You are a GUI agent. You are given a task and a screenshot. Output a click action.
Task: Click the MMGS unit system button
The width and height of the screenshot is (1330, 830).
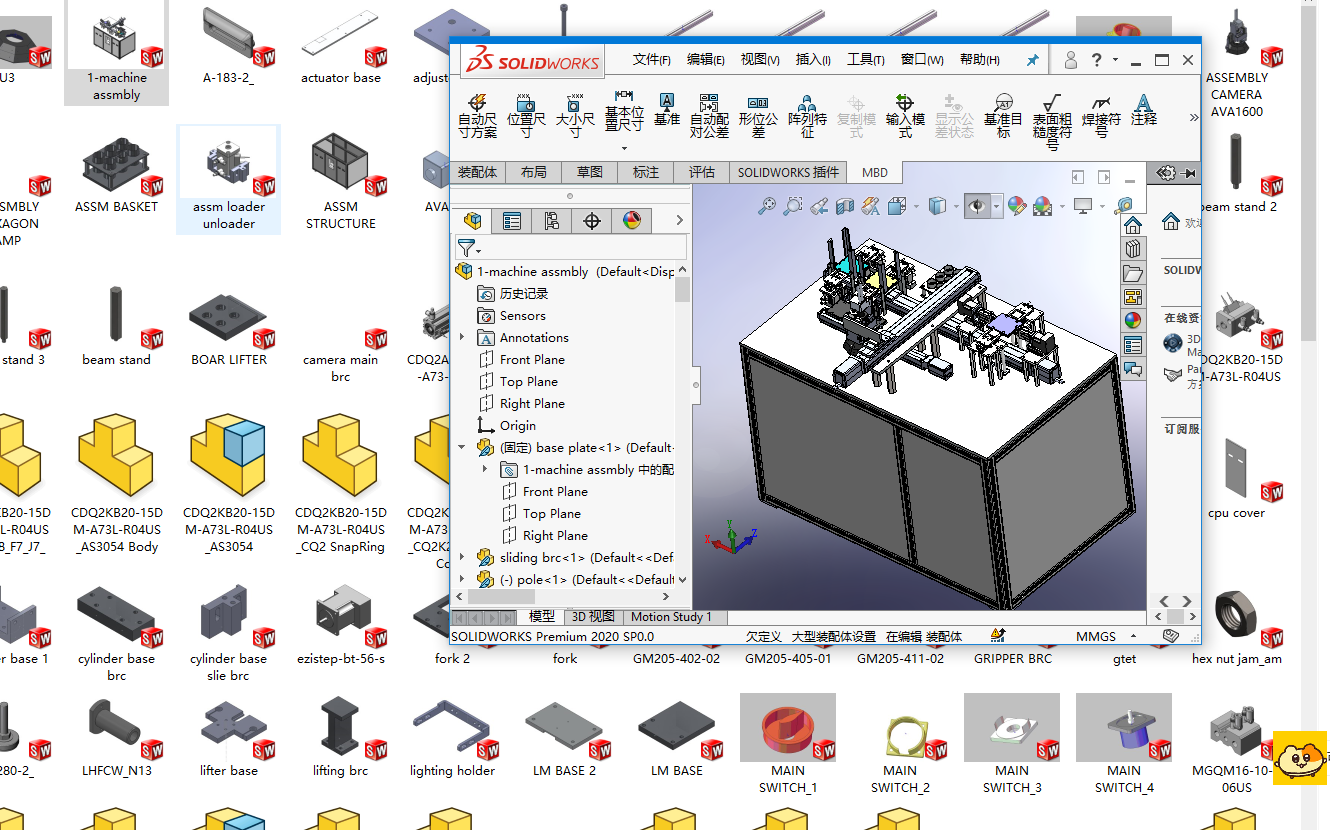click(1096, 636)
